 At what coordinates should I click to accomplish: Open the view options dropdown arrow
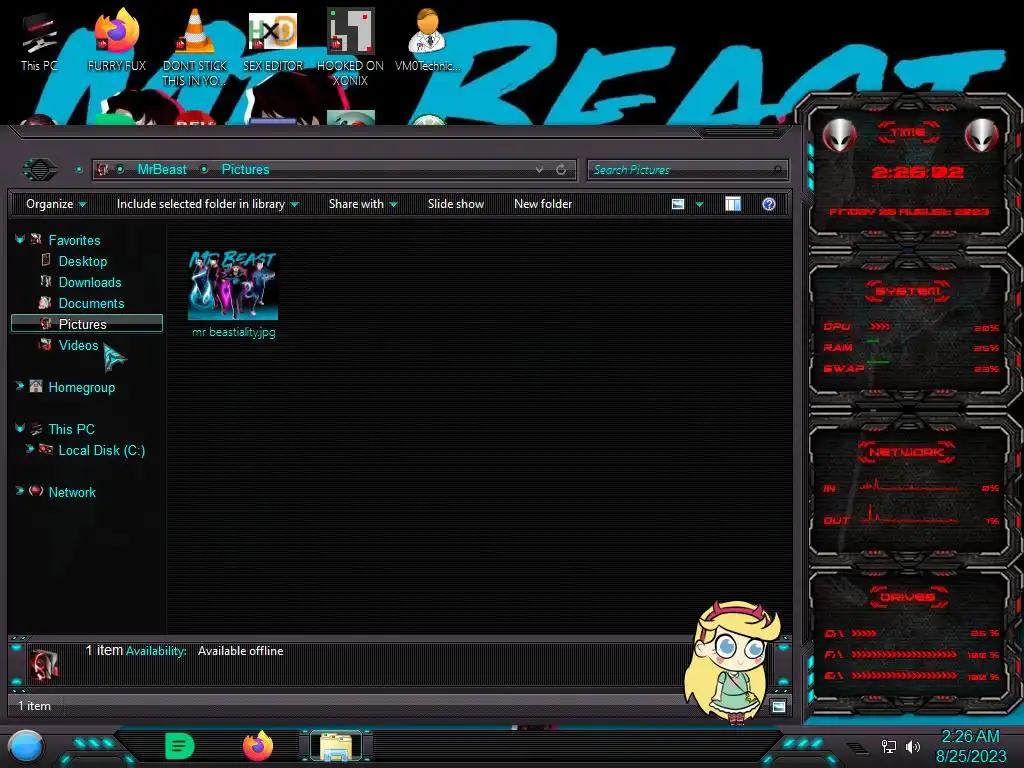(699, 204)
